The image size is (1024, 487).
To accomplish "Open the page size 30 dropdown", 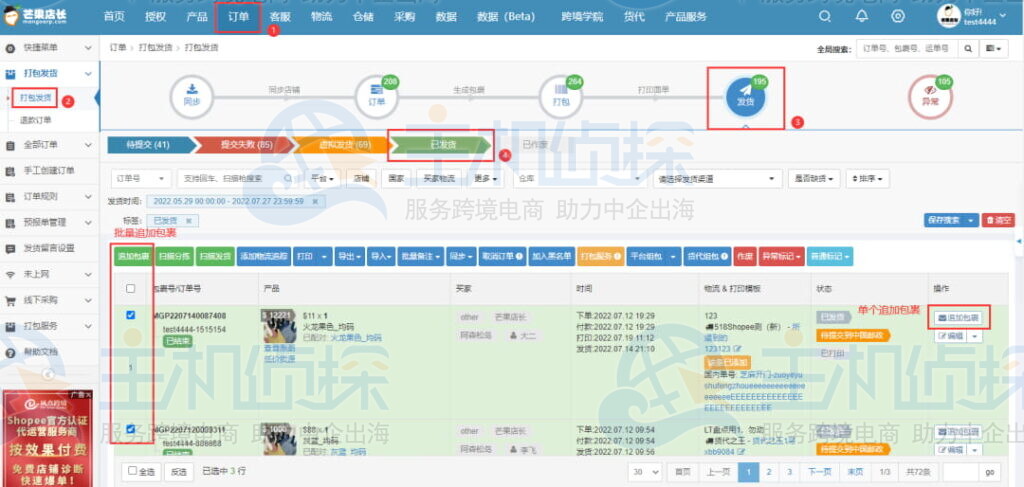I will tap(645, 471).
